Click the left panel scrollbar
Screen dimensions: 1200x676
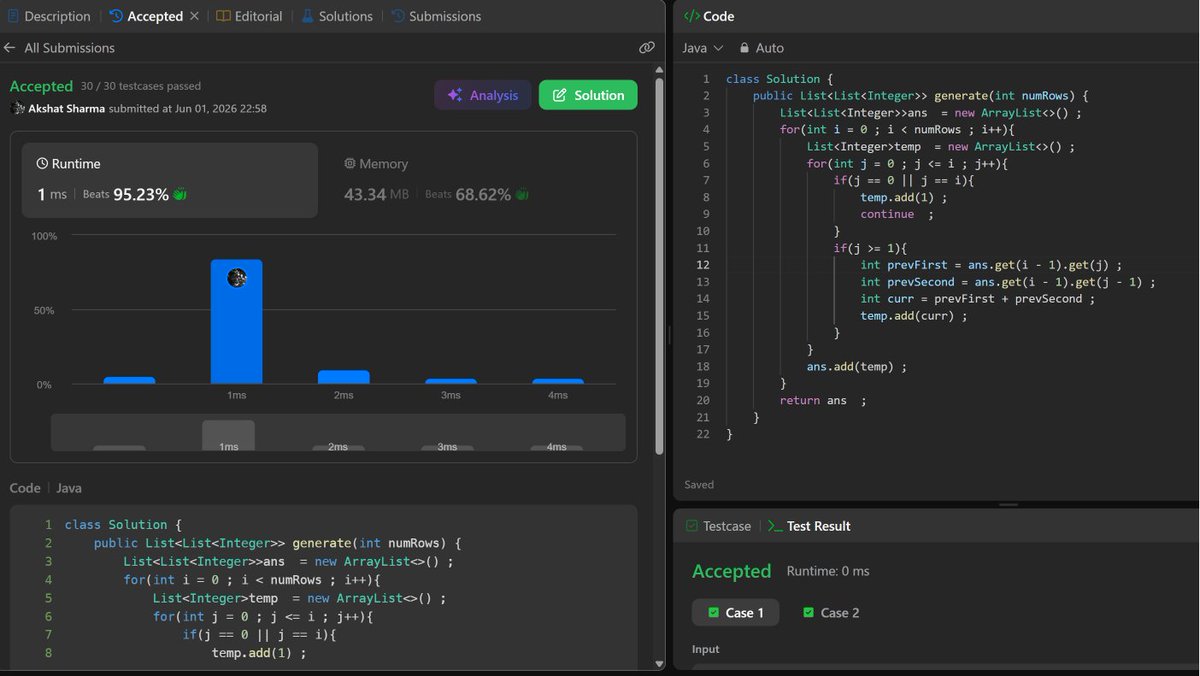click(x=659, y=265)
